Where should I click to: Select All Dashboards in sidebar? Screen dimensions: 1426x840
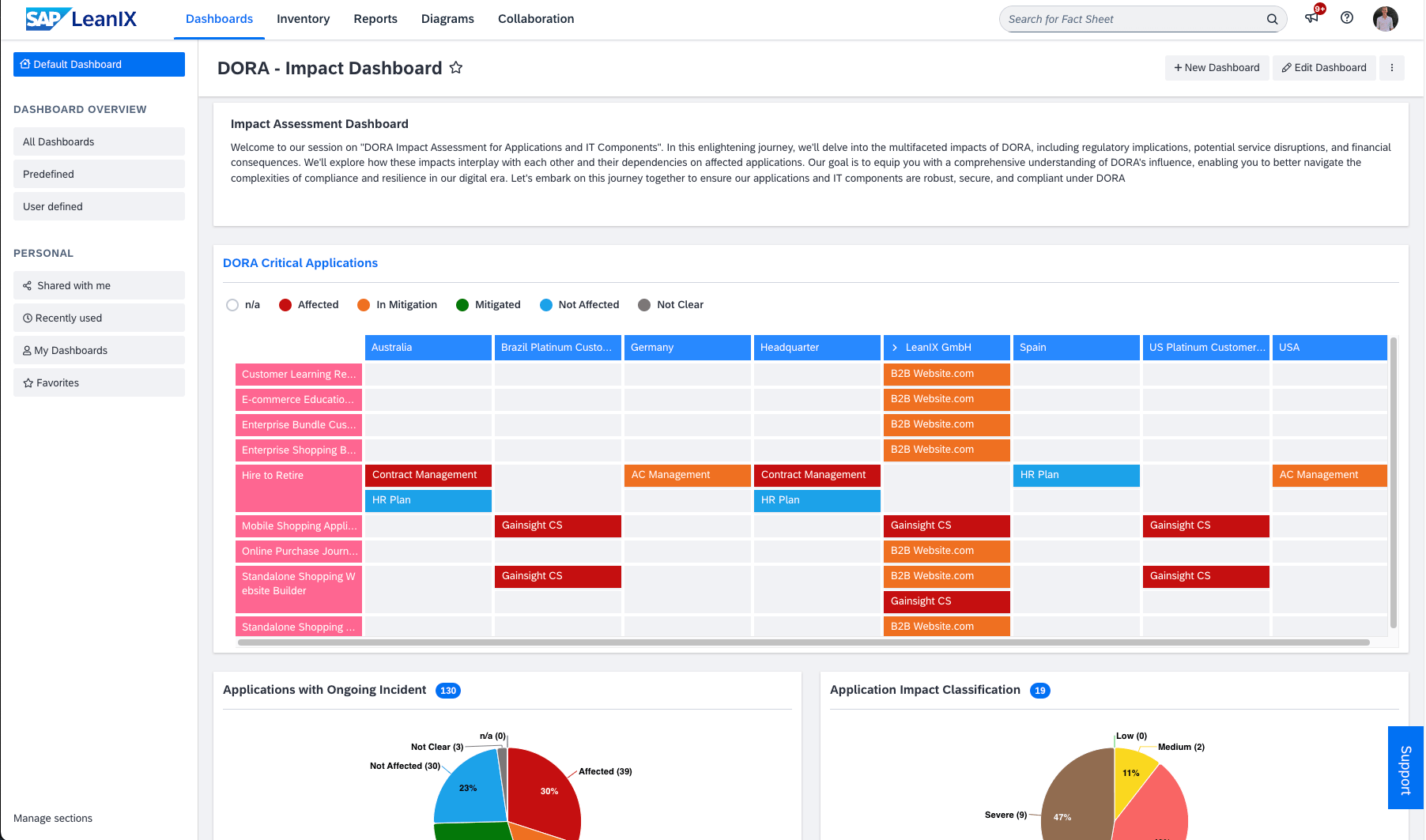(x=99, y=141)
